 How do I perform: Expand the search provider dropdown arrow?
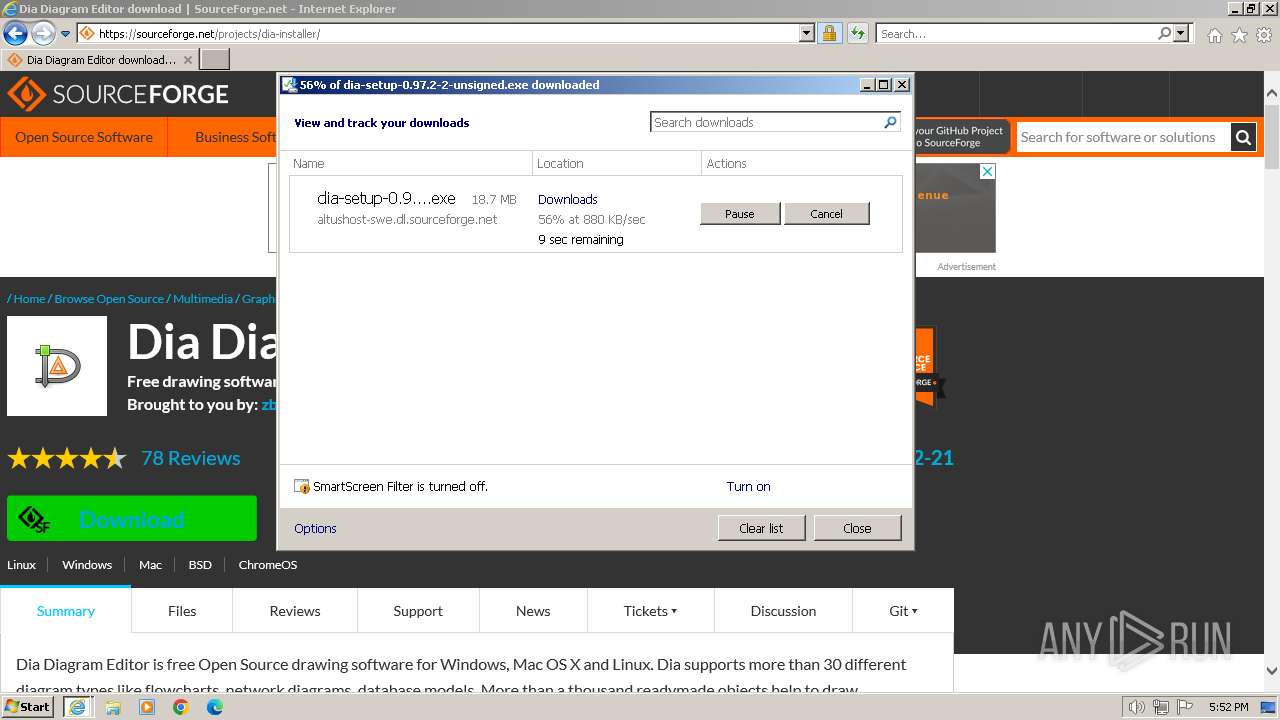point(1182,33)
